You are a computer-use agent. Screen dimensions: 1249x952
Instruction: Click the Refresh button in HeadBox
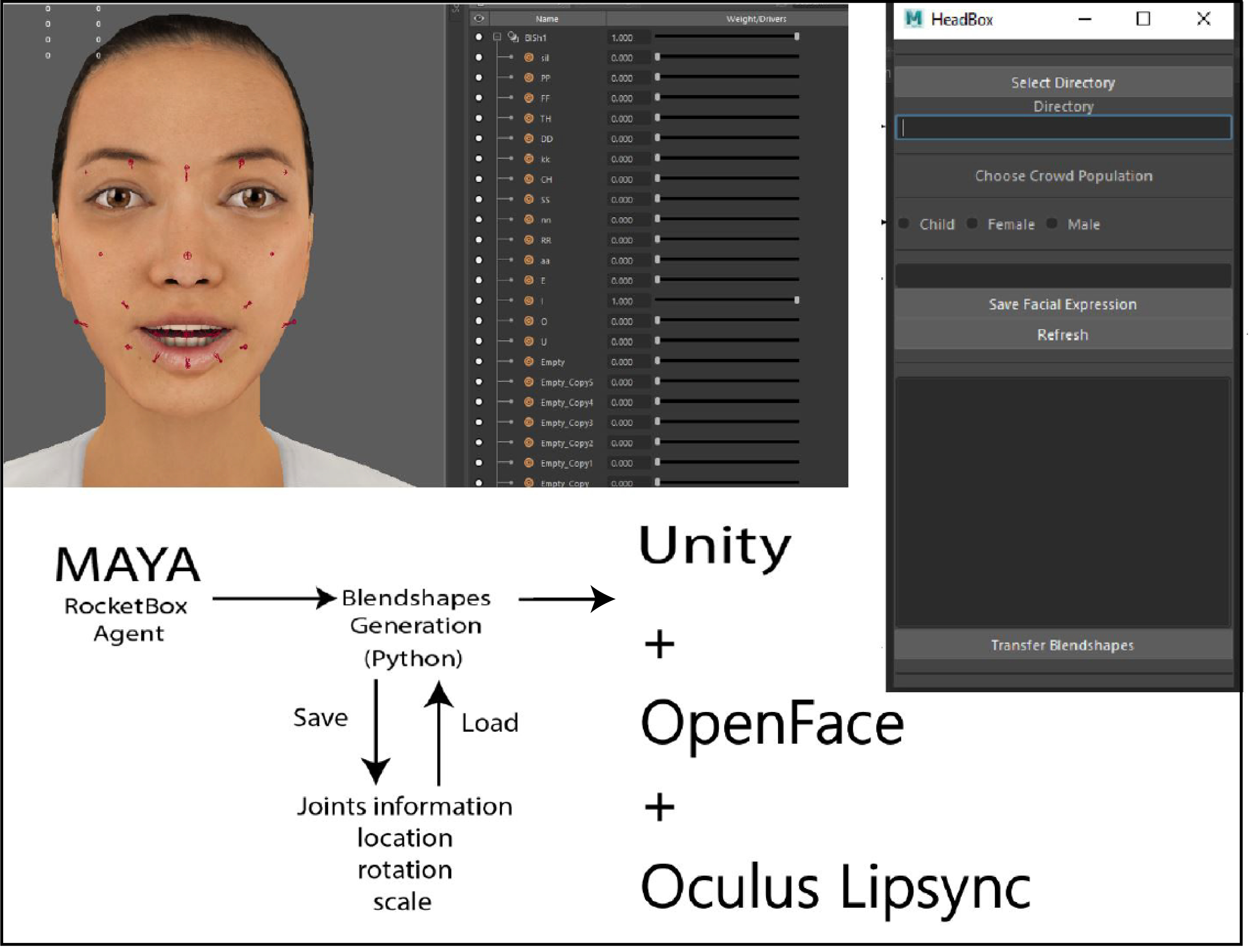coord(1063,335)
